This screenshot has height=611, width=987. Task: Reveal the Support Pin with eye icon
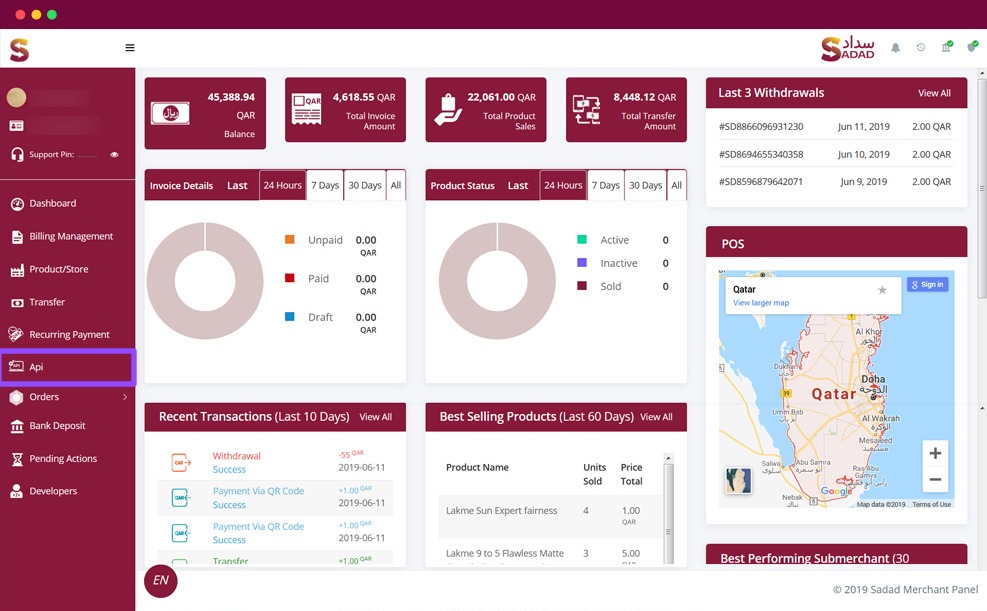pyautogui.click(x=114, y=155)
